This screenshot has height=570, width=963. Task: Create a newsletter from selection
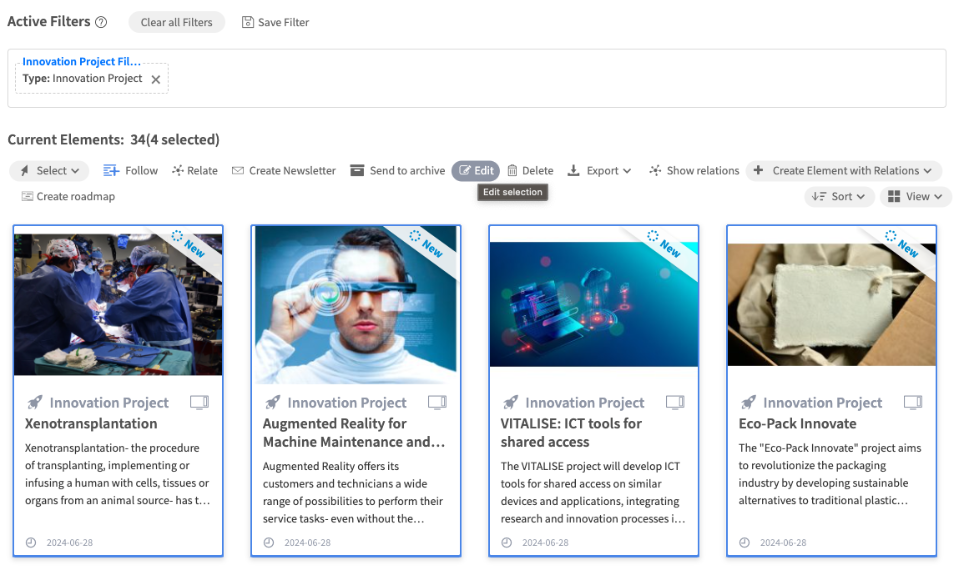tap(284, 171)
